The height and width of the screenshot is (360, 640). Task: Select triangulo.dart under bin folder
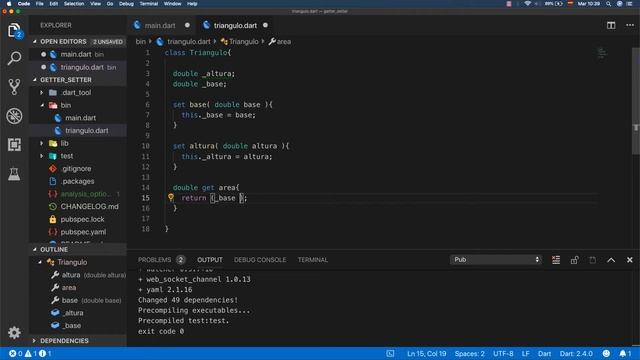[78, 131]
